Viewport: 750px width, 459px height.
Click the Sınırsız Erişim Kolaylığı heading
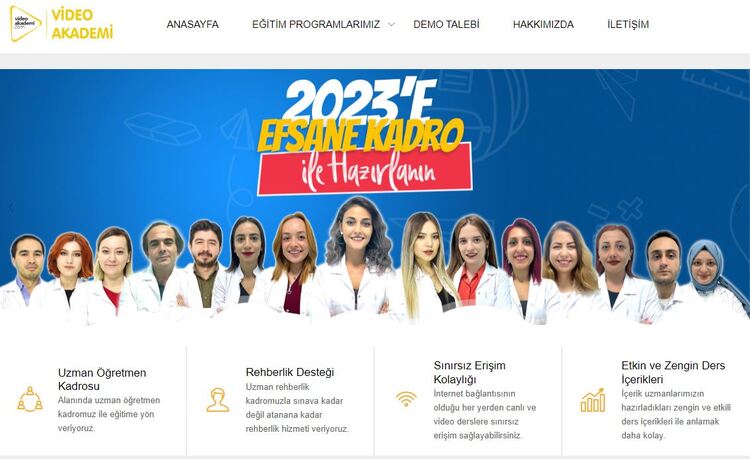click(x=469, y=372)
